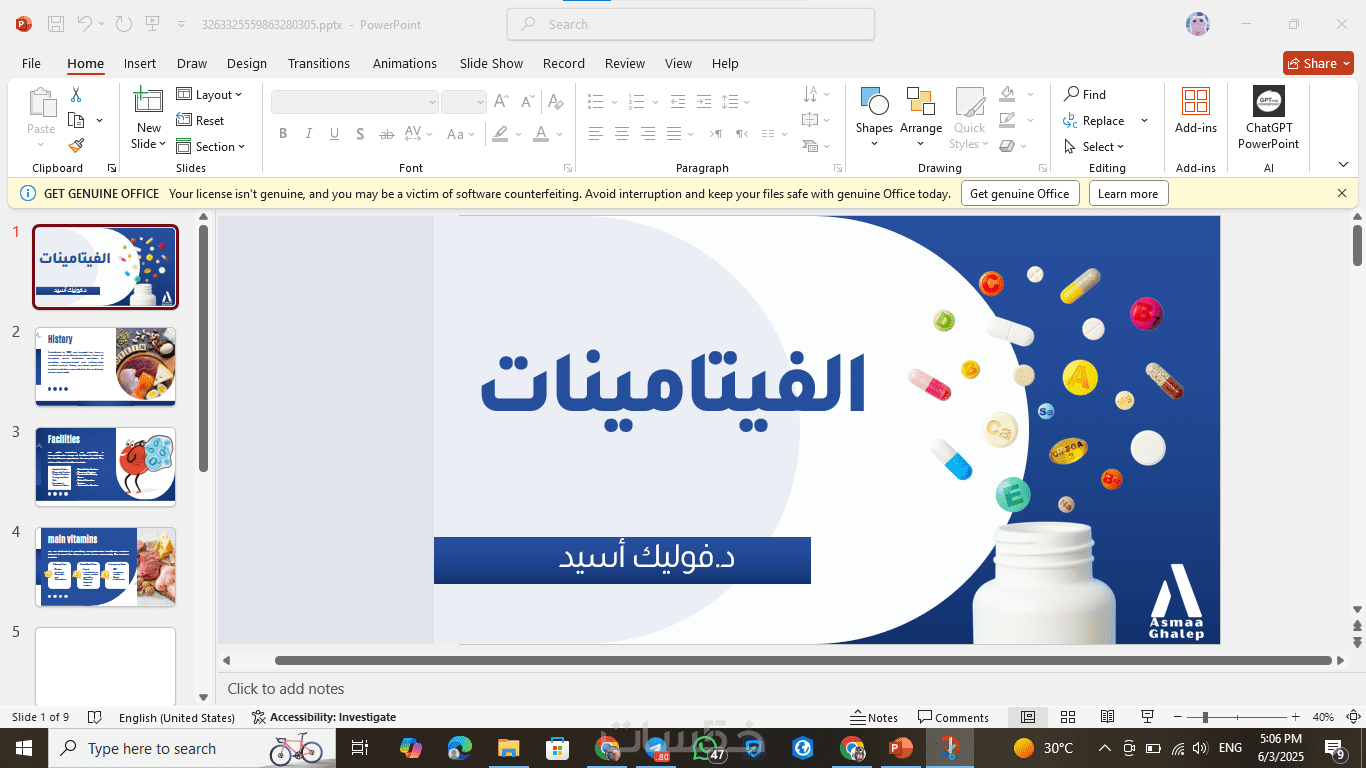Select slide 2 History thumbnail
This screenshot has width=1366, height=768.
point(105,366)
